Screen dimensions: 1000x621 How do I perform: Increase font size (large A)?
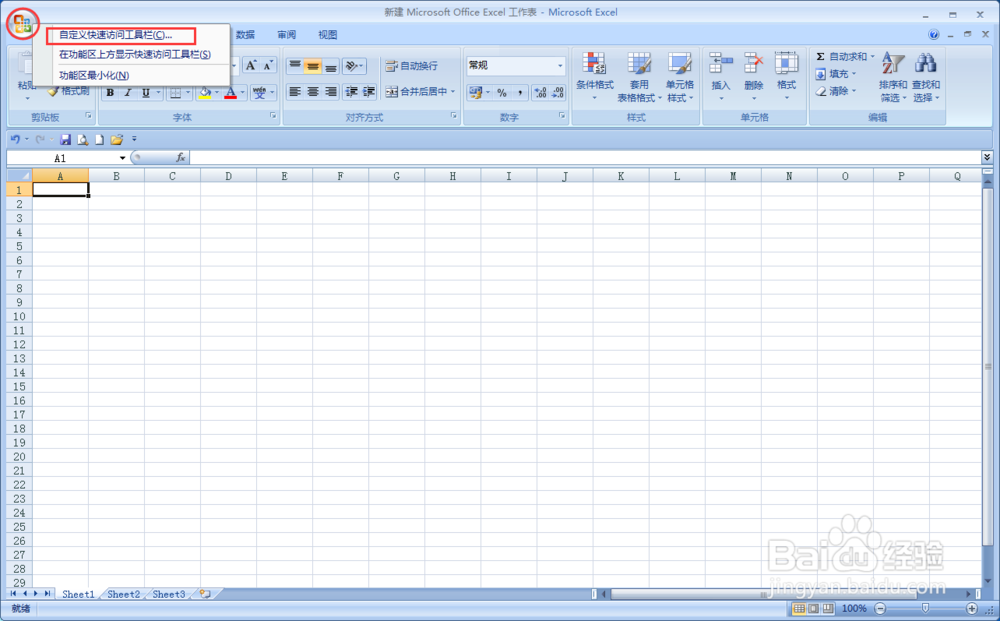click(251, 65)
